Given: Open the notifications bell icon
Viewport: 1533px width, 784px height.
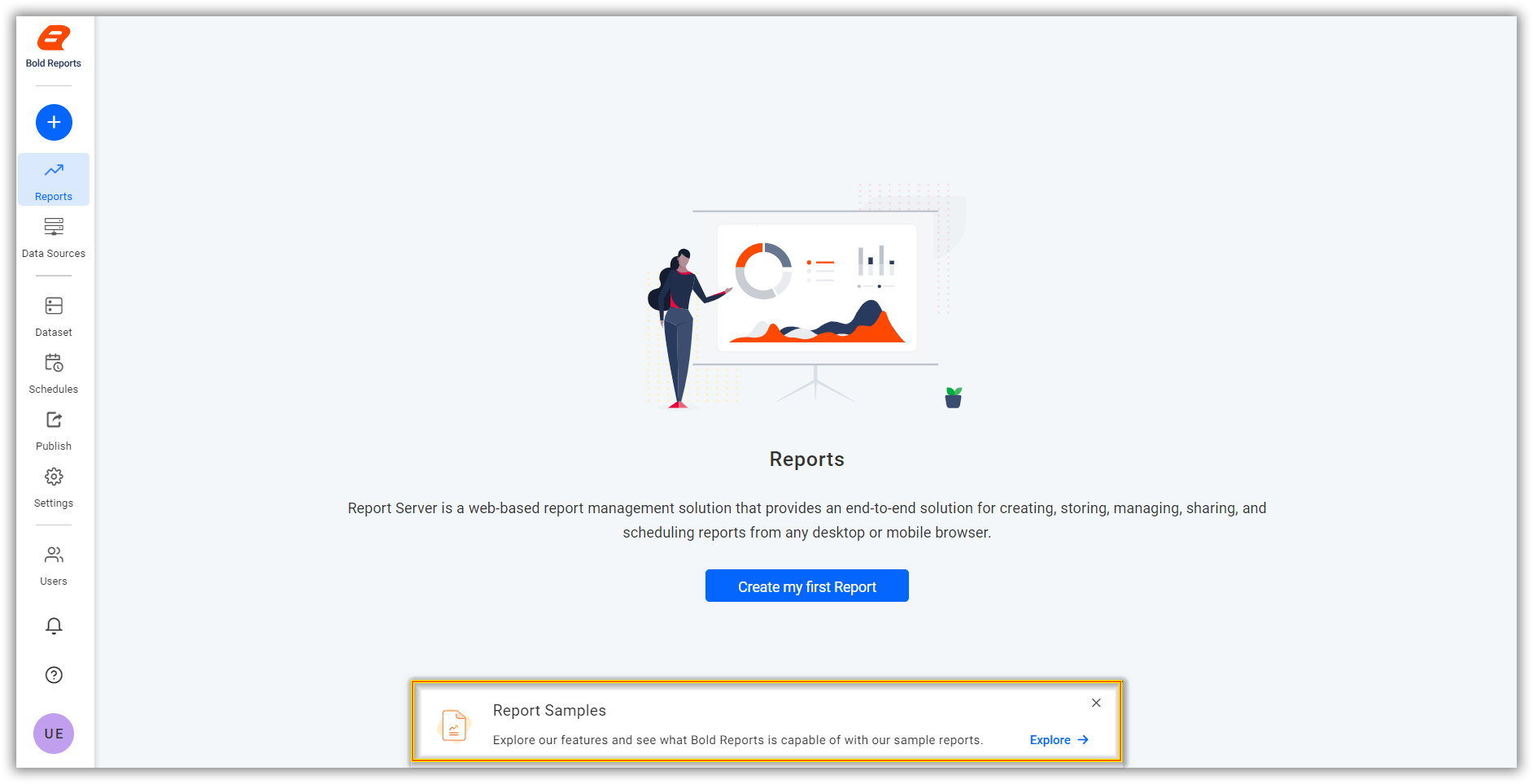Looking at the screenshot, I should pyautogui.click(x=54, y=626).
